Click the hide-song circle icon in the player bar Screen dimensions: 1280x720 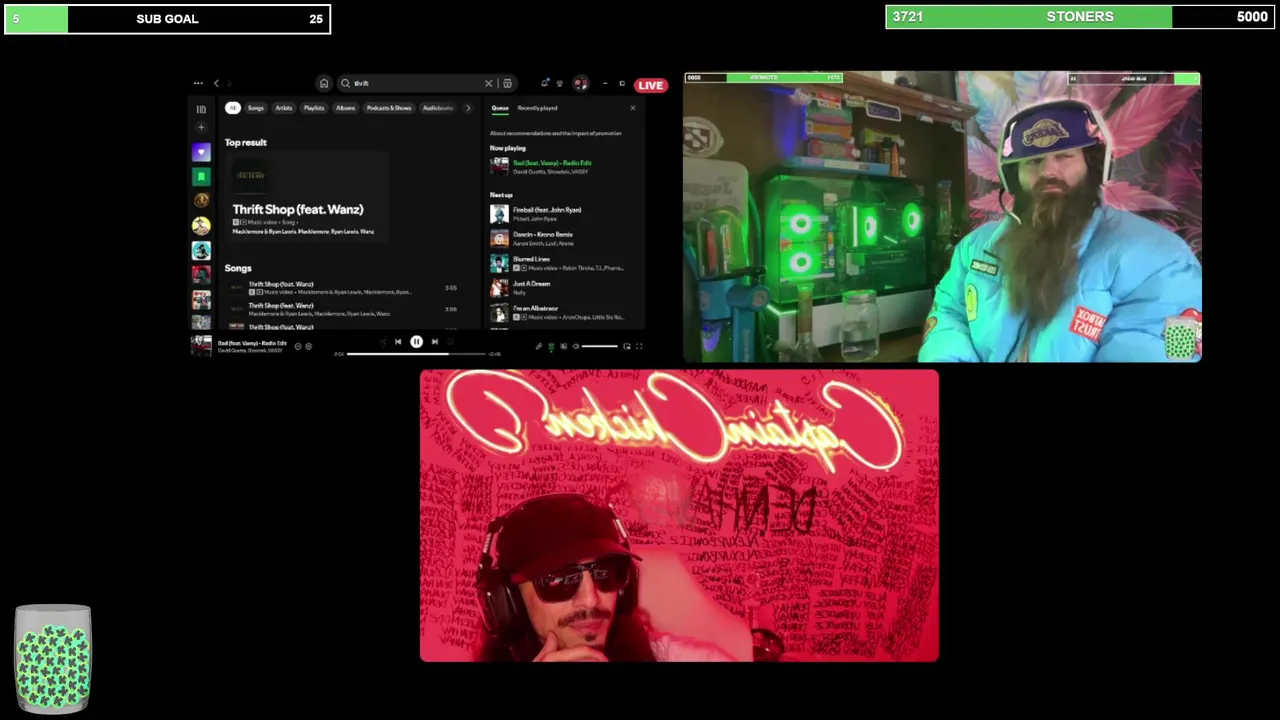[298, 346]
